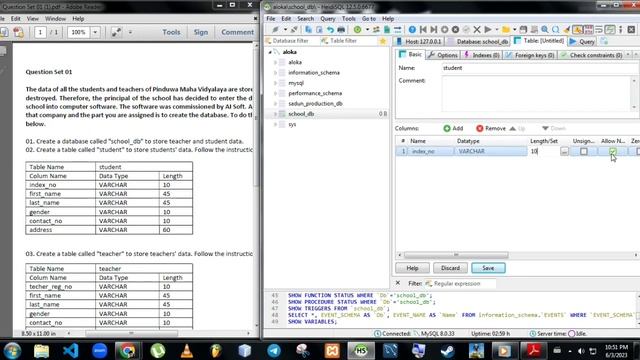This screenshot has width=640, height=360.
Task: Click the favorites star icon above database tree
Action: (382, 41)
